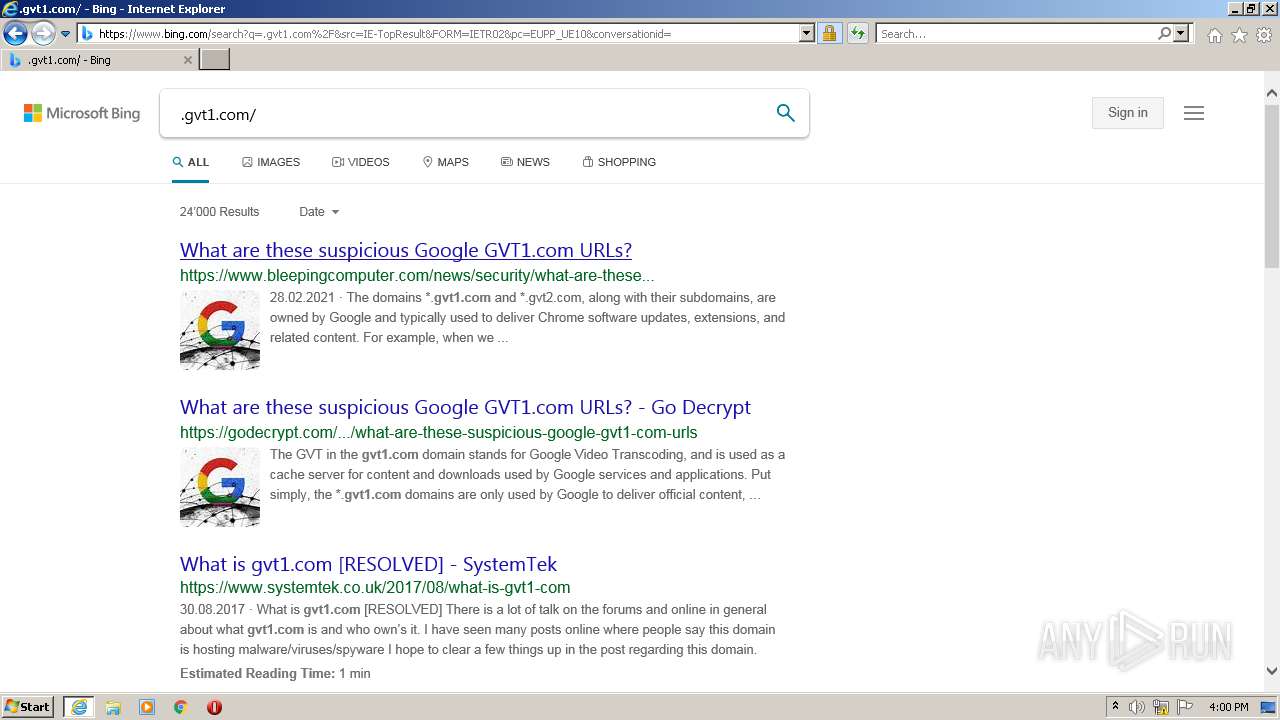The width and height of the screenshot is (1280, 720).
Task: Click the network connection tray icon
Action: tap(1161, 707)
